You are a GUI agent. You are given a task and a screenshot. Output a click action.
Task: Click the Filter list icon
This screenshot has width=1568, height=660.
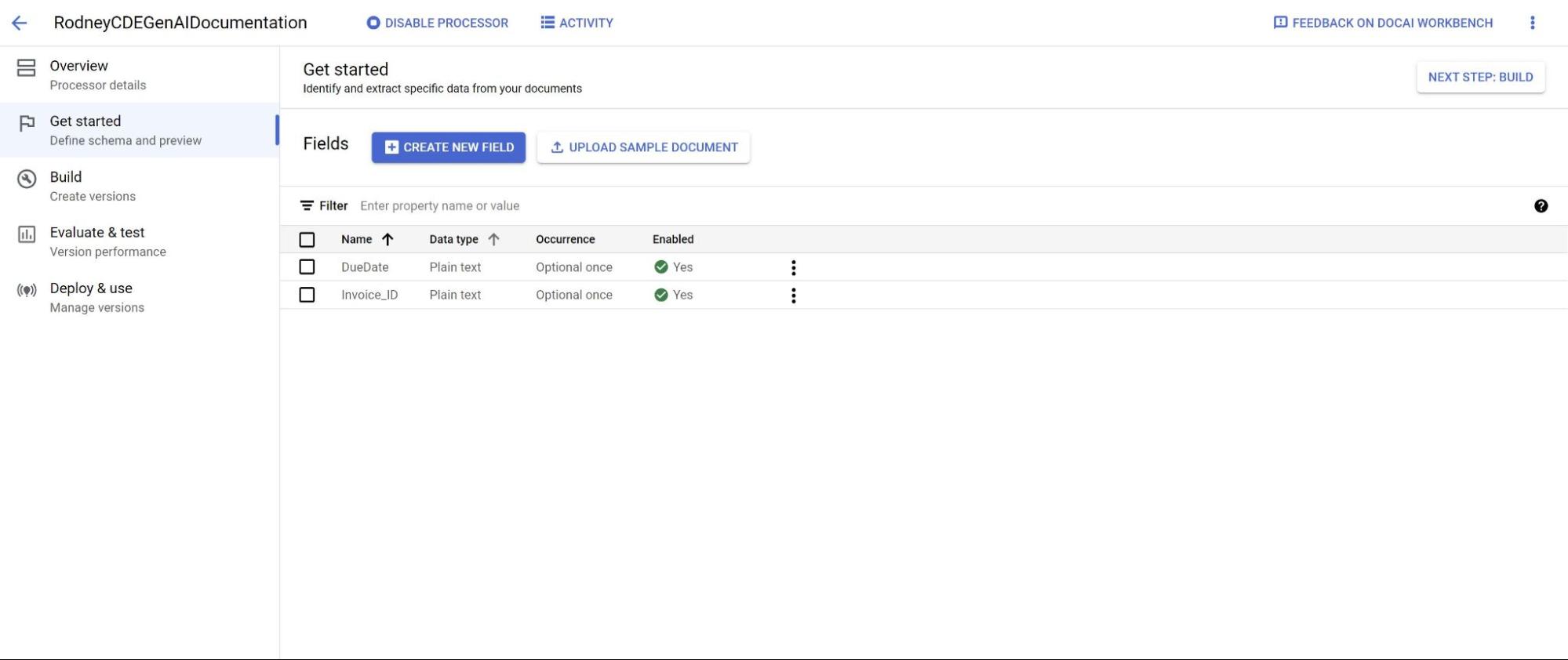[x=307, y=206]
